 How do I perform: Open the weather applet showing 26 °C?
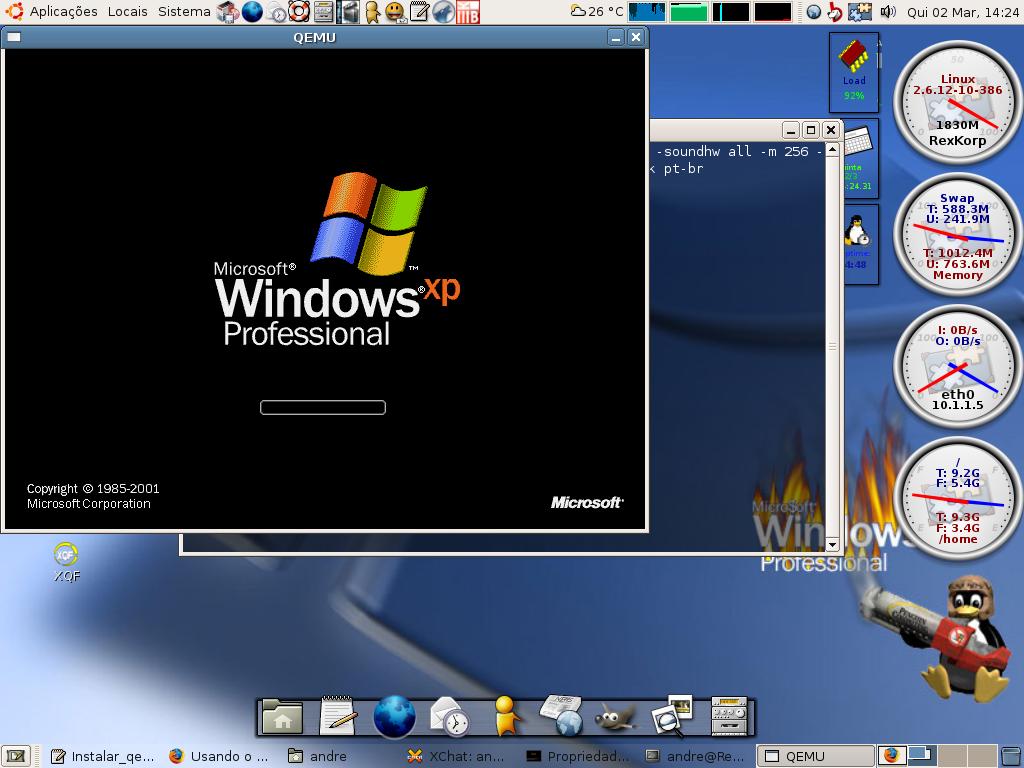(x=596, y=11)
